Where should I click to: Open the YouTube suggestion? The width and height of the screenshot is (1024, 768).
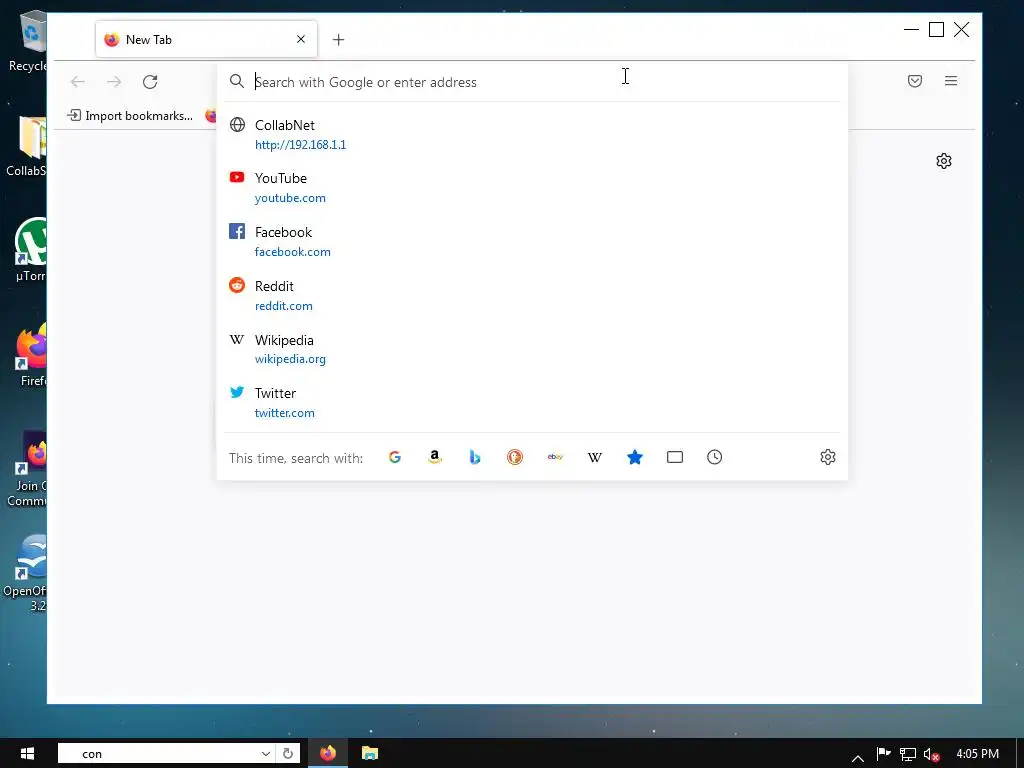coord(532,188)
